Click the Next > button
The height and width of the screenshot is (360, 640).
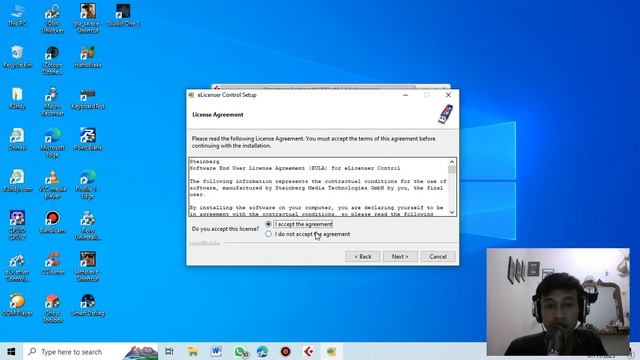tap(400, 256)
